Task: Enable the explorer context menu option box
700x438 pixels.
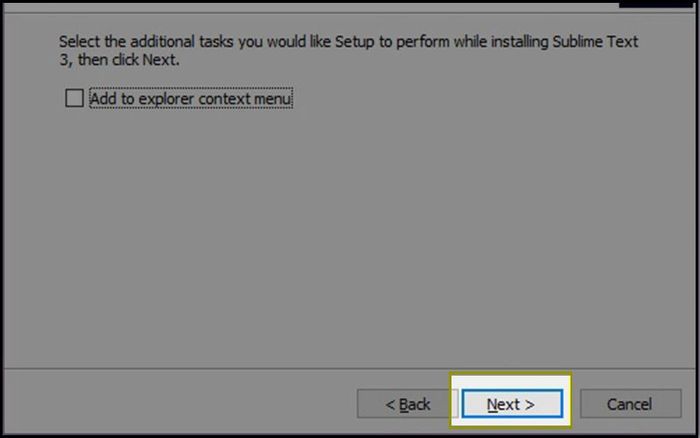Action: [x=74, y=98]
